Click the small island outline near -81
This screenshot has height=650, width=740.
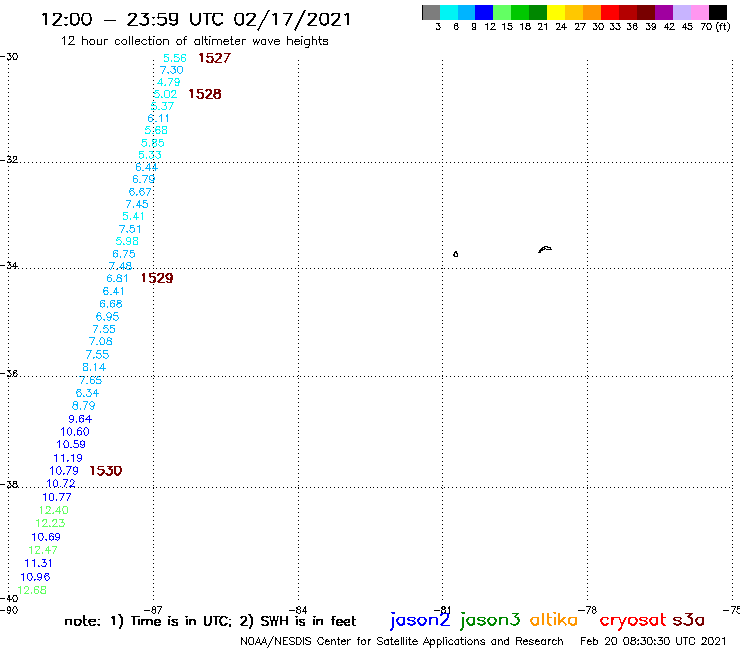(x=455, y=254)
